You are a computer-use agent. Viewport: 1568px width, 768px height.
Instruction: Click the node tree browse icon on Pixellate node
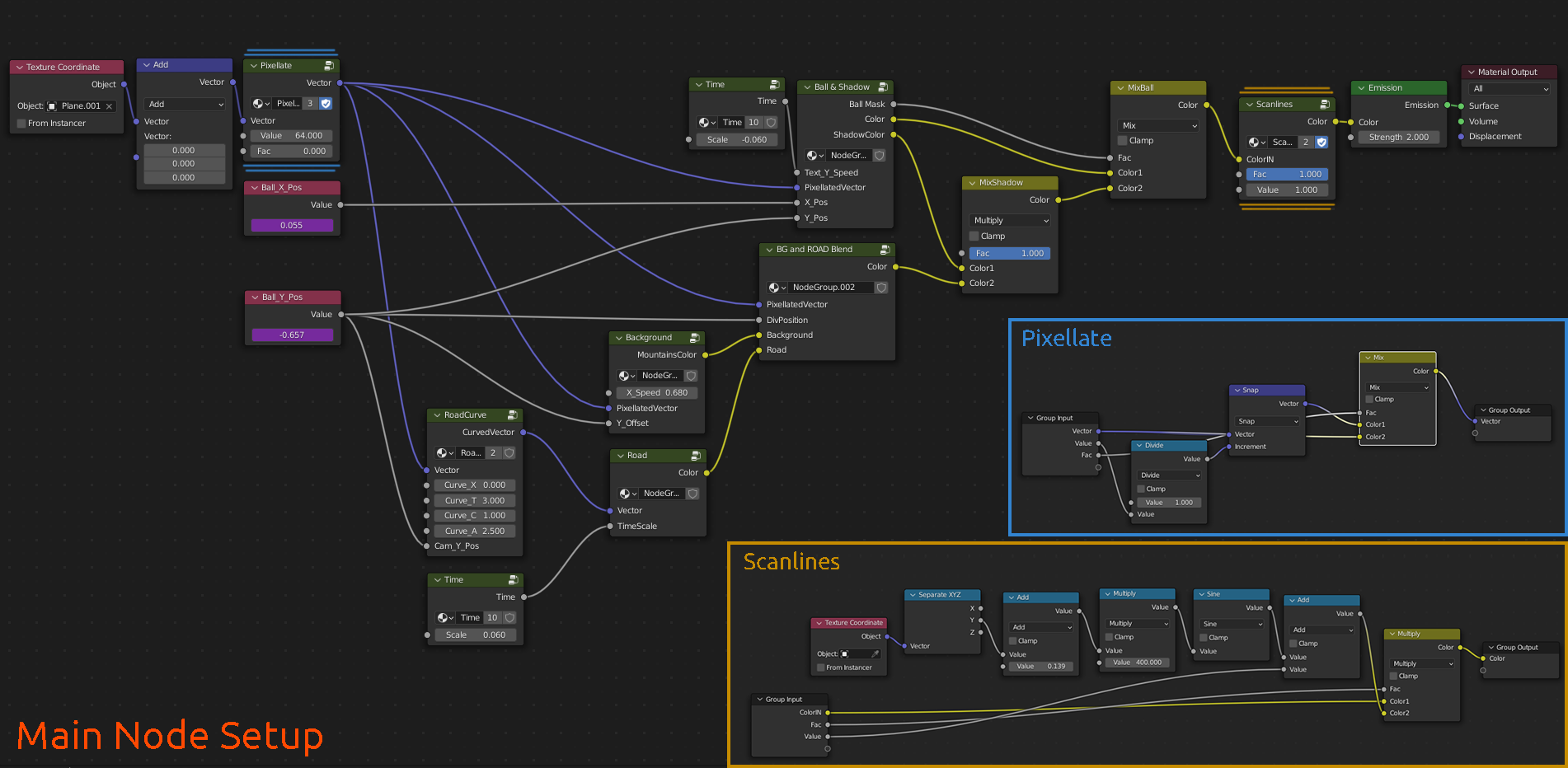point(261,103)
